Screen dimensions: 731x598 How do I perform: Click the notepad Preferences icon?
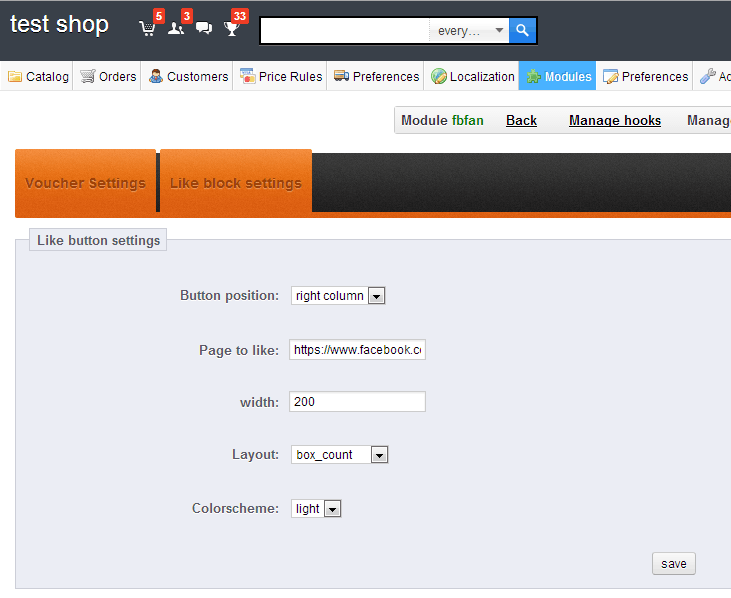(x=610, y=76)
